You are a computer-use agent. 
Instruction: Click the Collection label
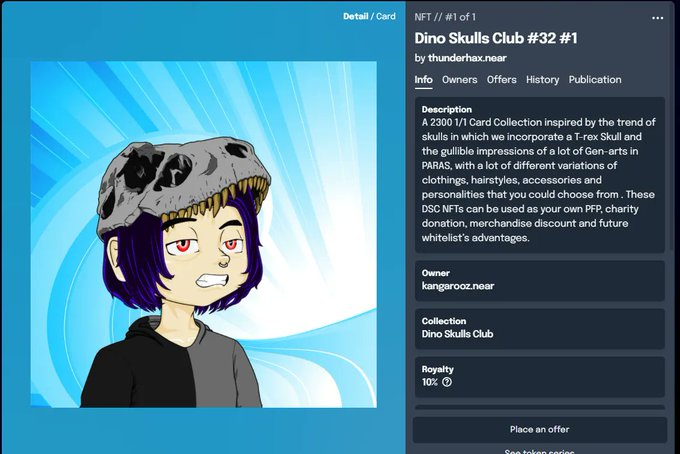(x=444, y=321)
